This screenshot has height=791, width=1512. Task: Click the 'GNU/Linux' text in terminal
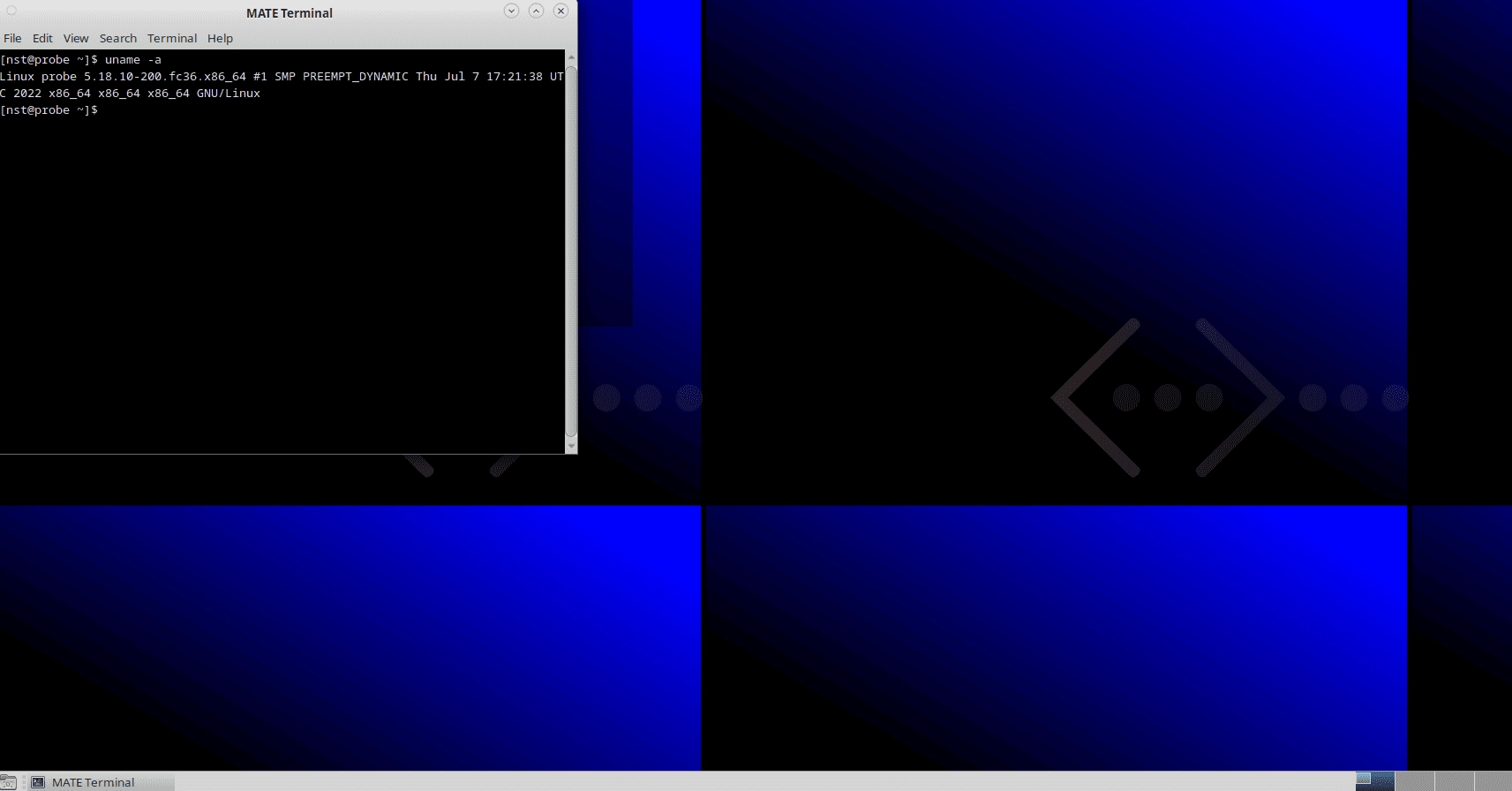click(x=229, y=94)
